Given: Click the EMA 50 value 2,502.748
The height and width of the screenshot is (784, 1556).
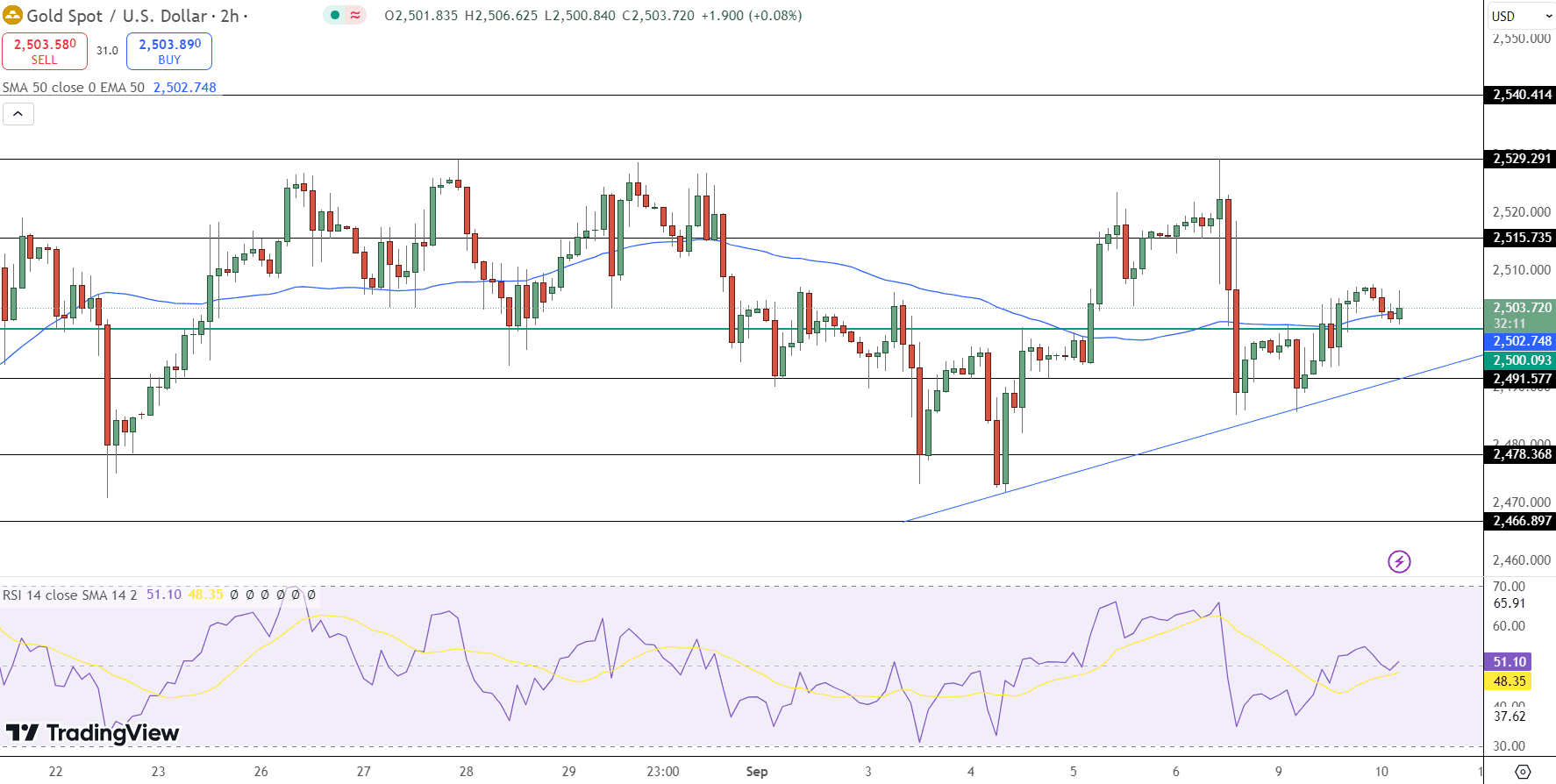Looking at the screenshot, I should pos(184,88).
